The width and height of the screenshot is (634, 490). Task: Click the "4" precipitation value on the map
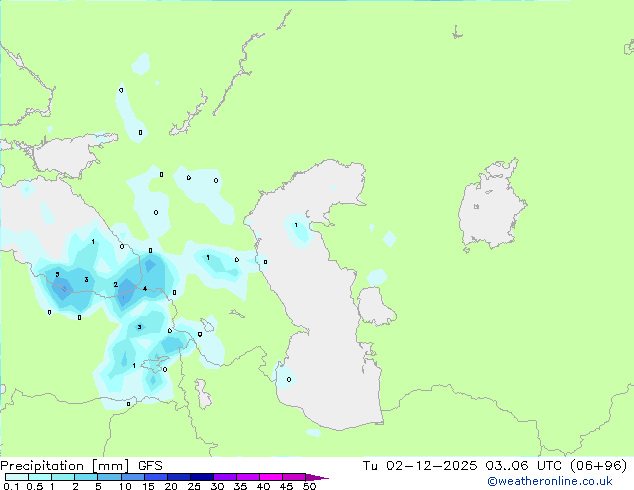pos(145,289)
